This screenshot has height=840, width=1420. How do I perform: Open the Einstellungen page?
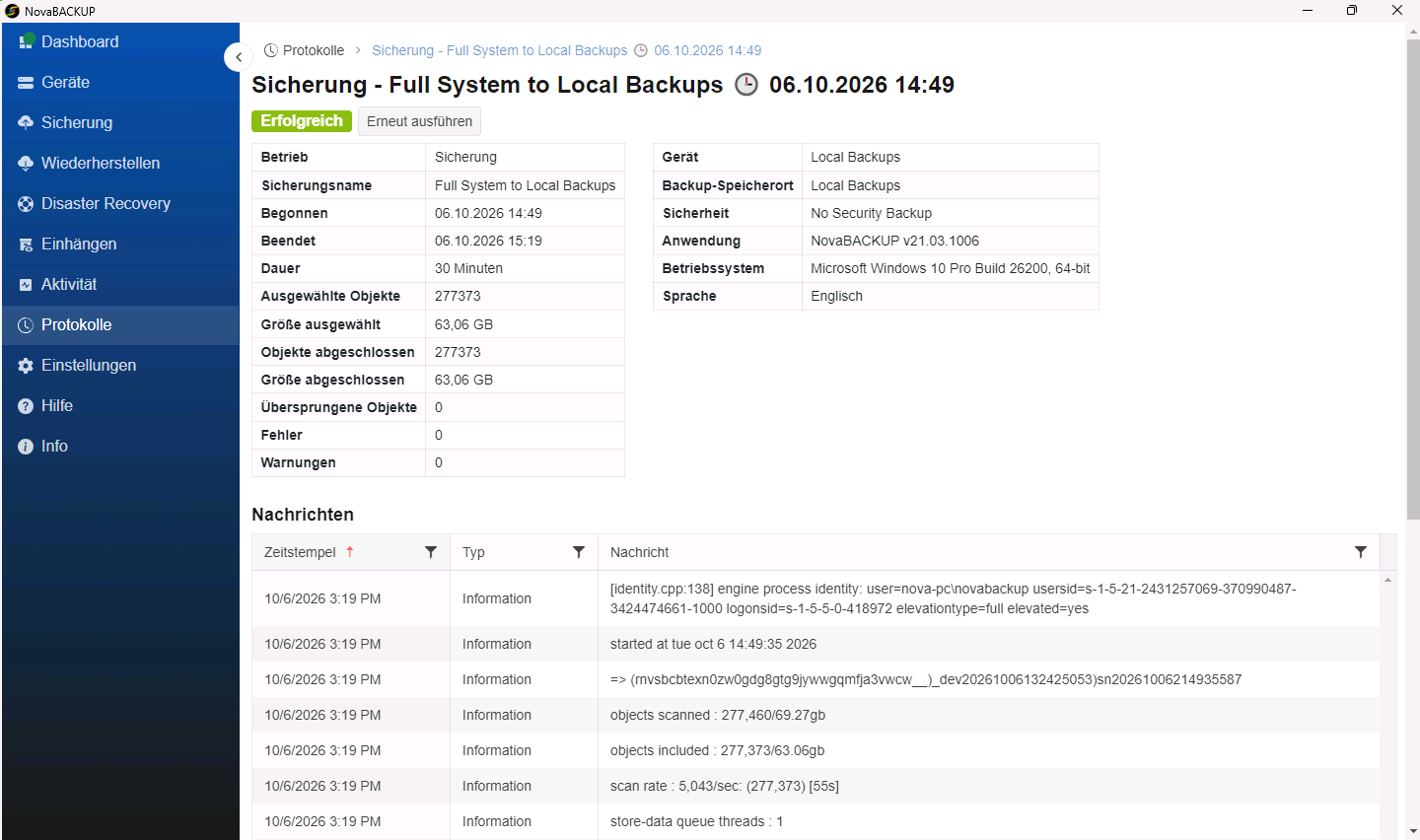click(120, 366)
